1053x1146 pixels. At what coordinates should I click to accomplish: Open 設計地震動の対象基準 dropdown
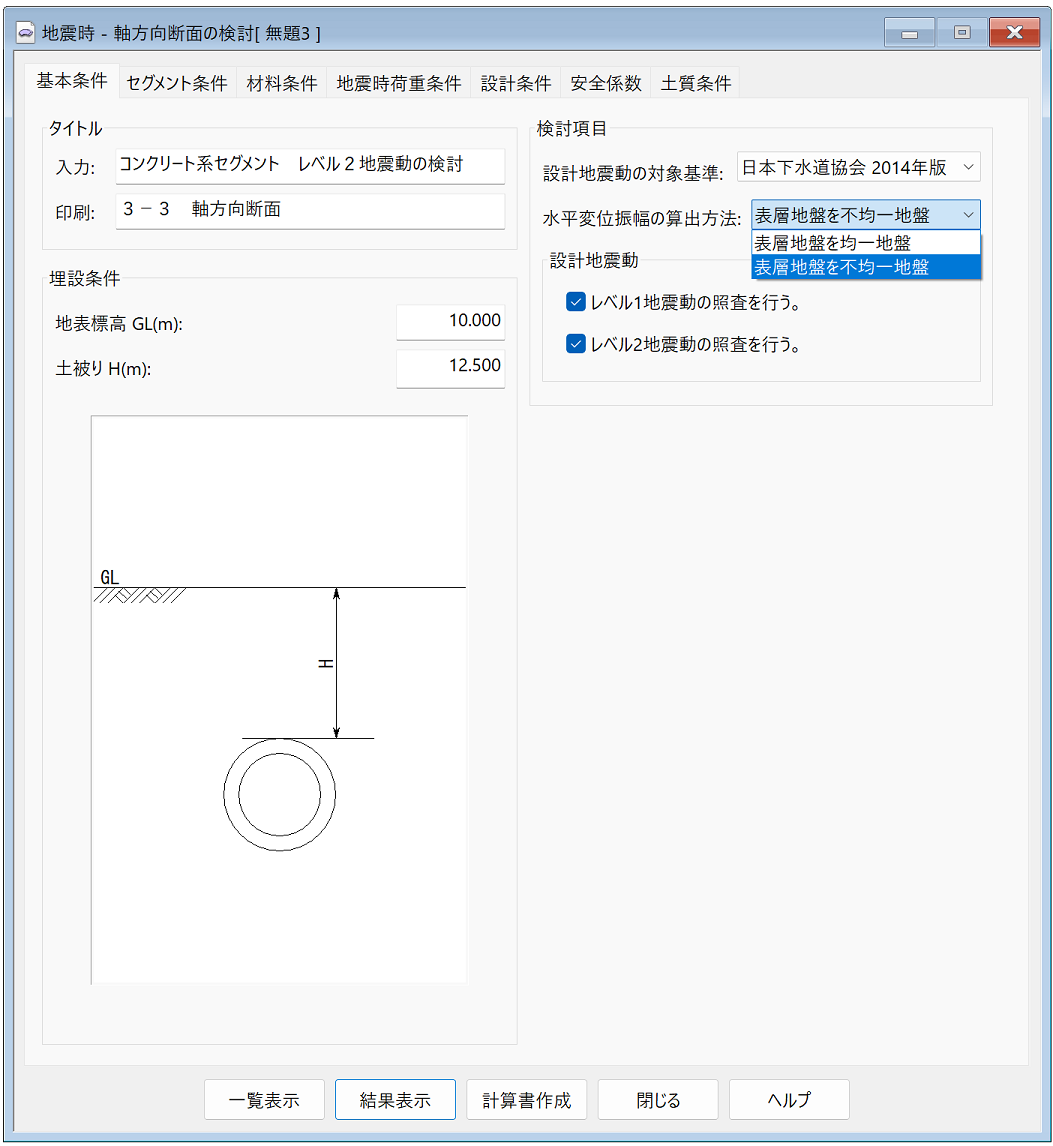[858, 167]
